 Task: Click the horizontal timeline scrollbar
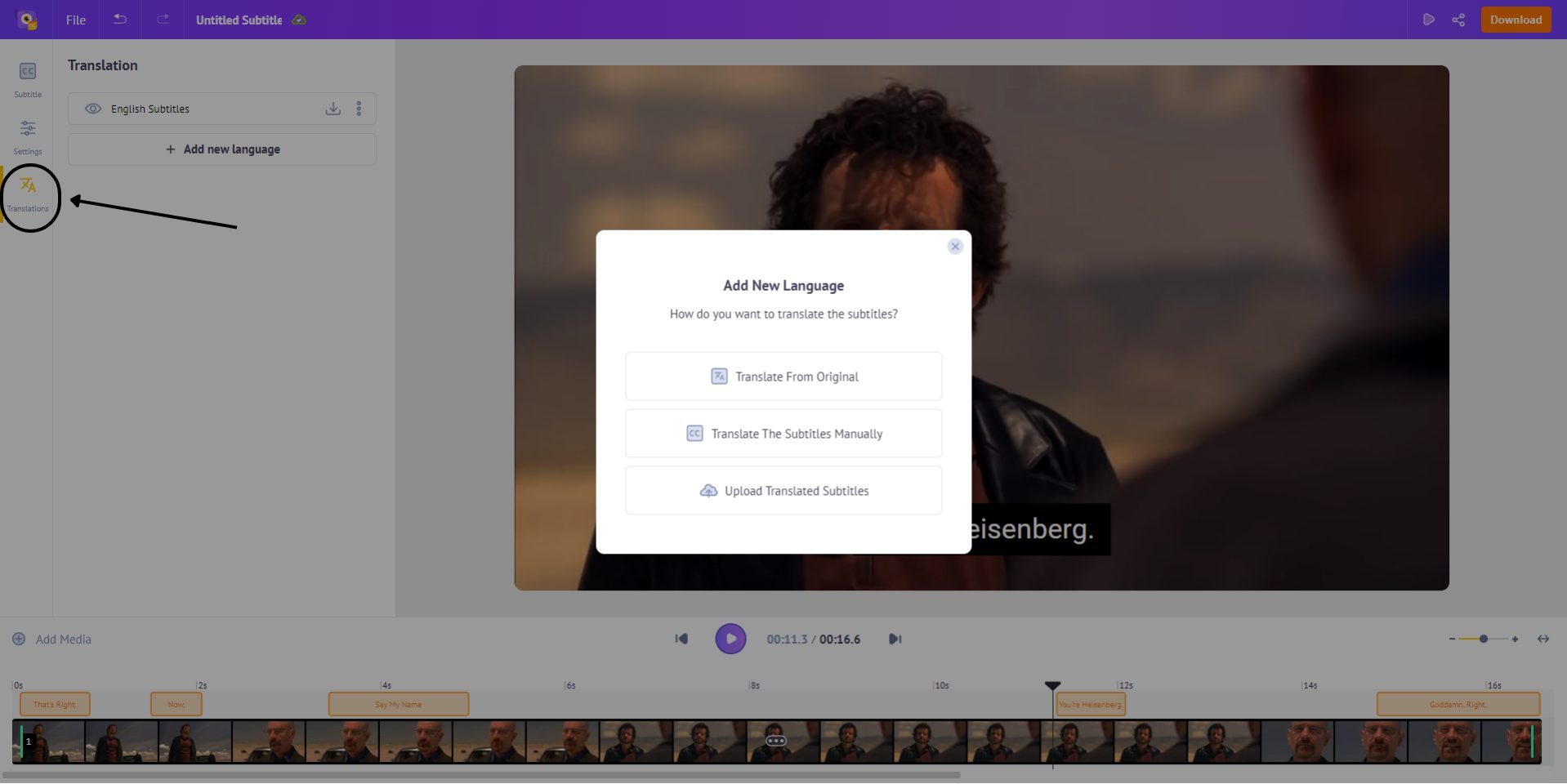pos(482,775)
